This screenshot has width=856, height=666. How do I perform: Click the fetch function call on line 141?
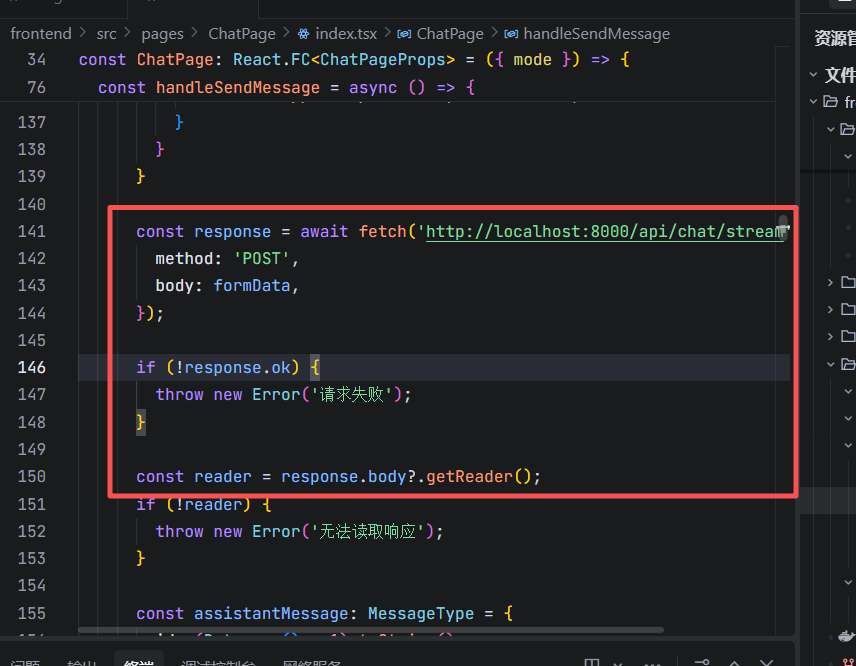pos(382,231)
